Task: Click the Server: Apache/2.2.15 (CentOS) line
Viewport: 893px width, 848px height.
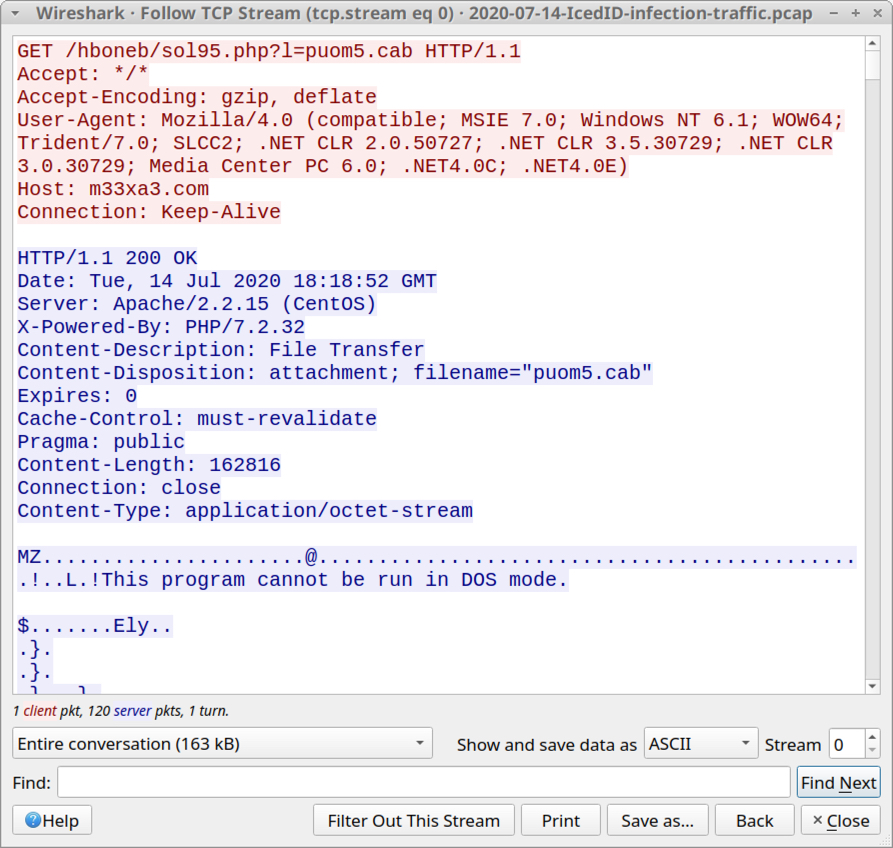Action: point(196,304)
